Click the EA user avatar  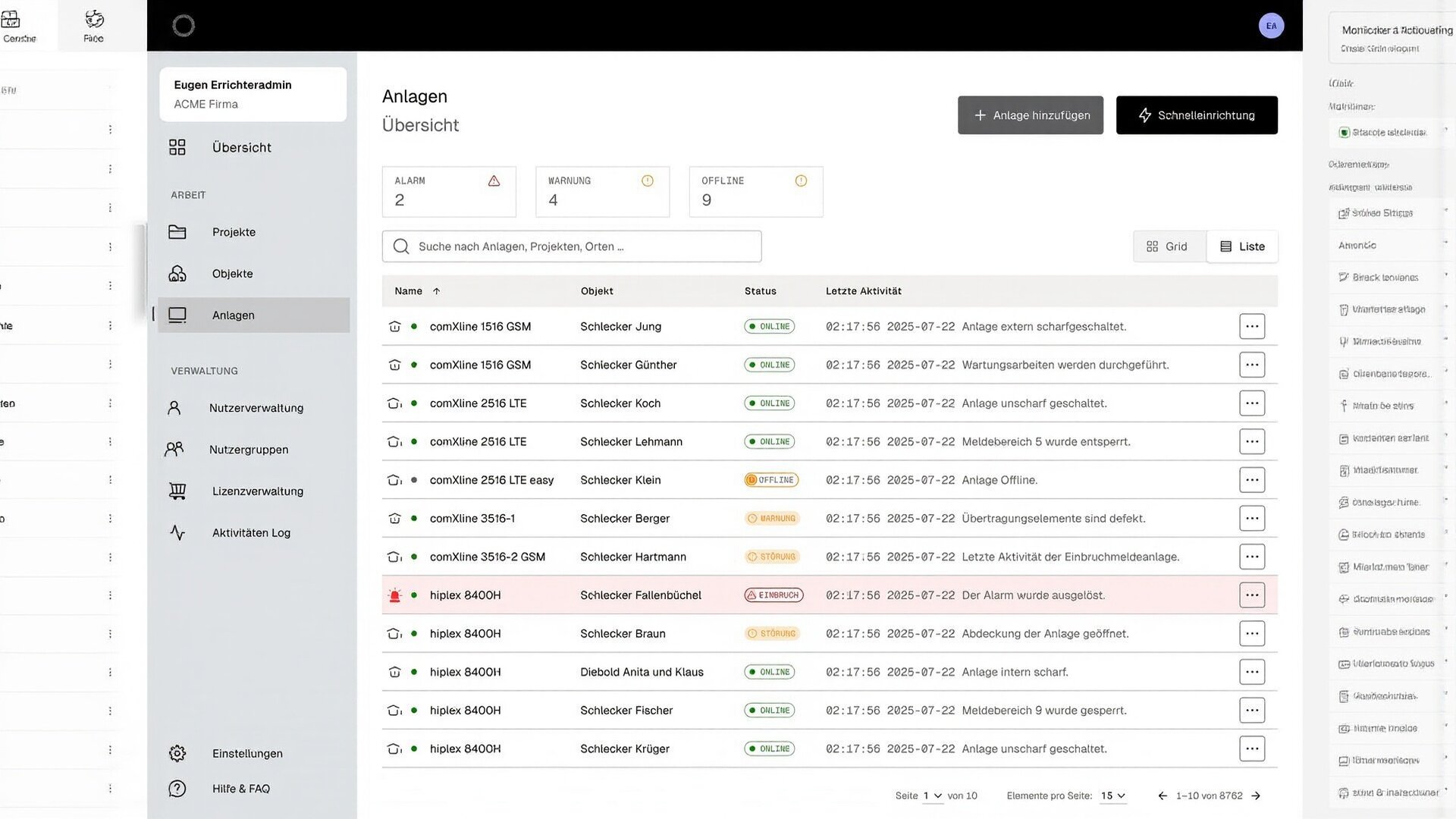point(1271,26)
